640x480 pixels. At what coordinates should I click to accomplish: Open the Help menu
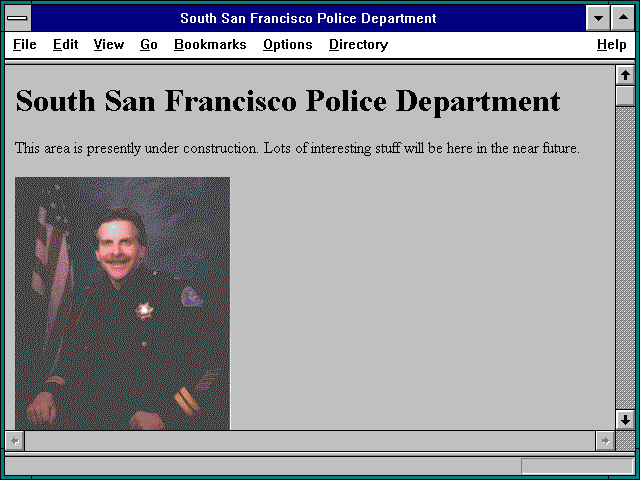611,44
